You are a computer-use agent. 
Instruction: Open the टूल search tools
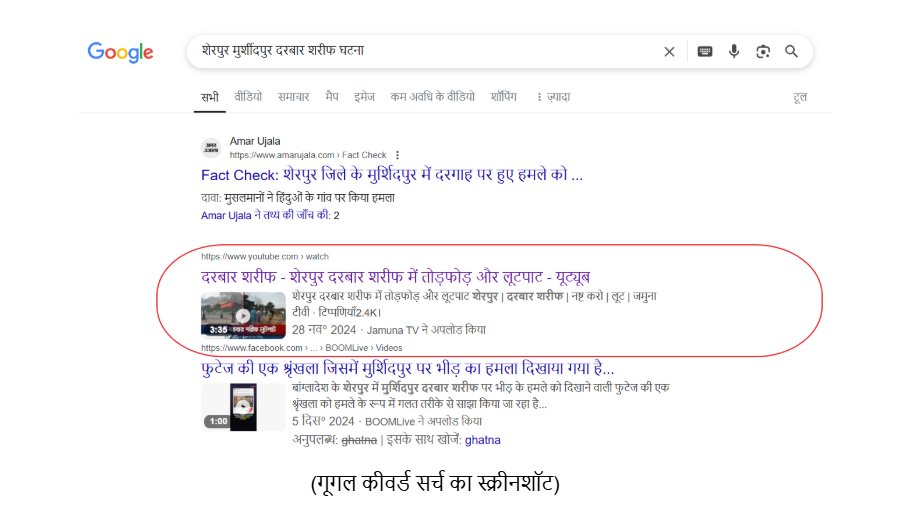click(800, 97)
